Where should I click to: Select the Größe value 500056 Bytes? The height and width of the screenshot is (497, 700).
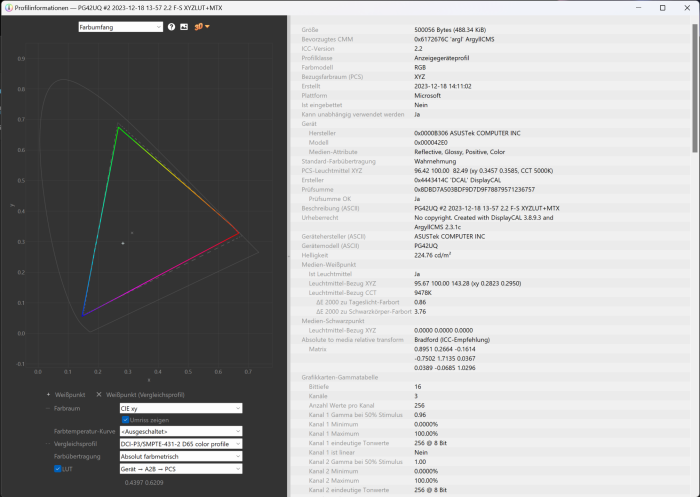point(450,30)
